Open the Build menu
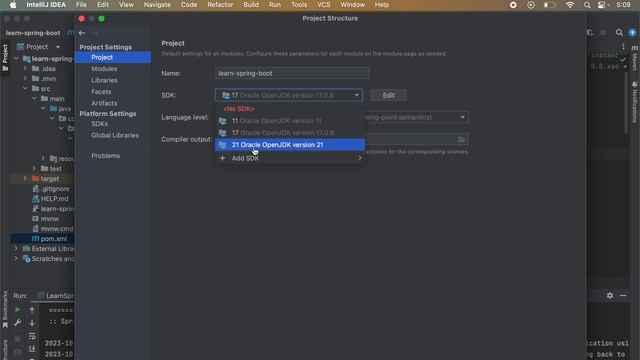640x360 pixels. point(251,5)
